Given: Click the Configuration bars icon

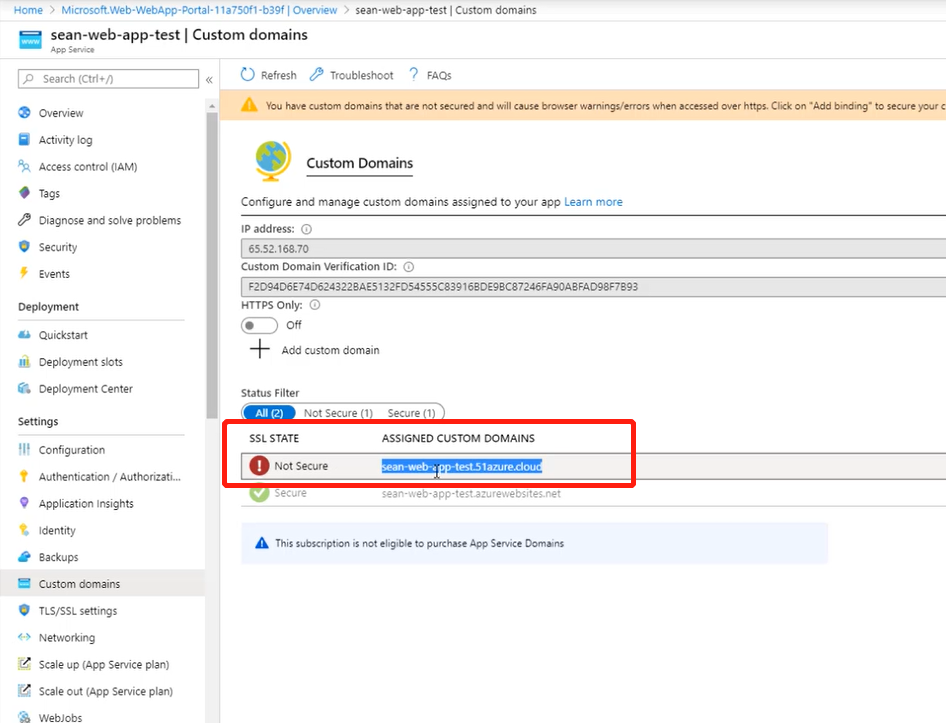Looking at the screenshot, I should tap(24, 449).
